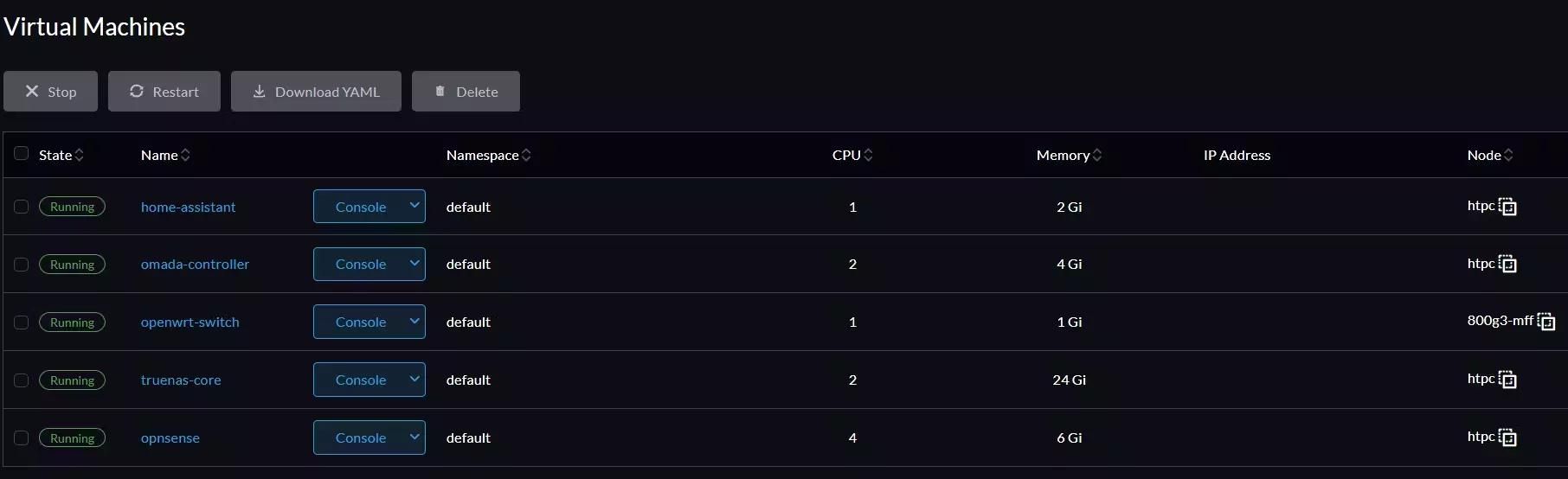
Task: Expand Console dropdown arrow for home-assistant
Action: pyautogui.click(x=414, y=206)
